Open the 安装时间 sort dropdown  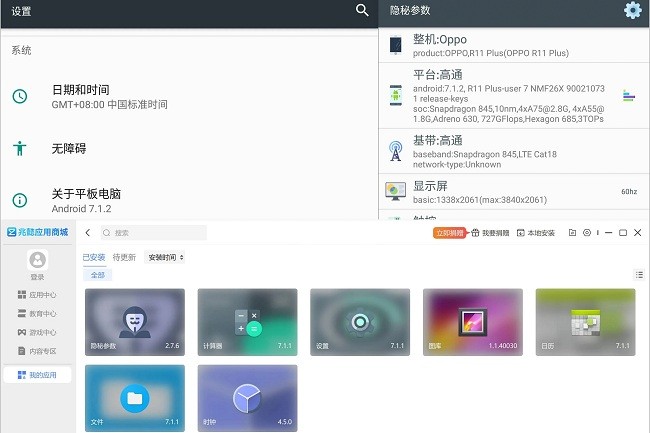(166, 257)
